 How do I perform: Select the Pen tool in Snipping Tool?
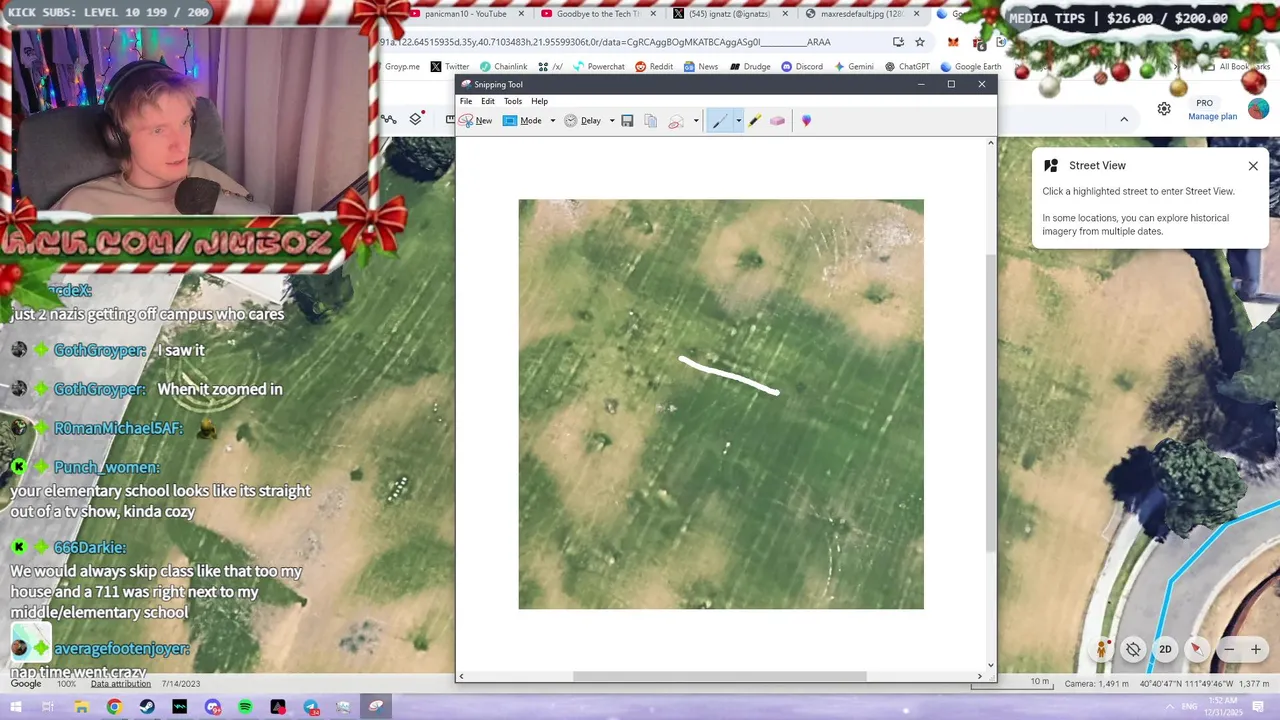tap(720, 121)
